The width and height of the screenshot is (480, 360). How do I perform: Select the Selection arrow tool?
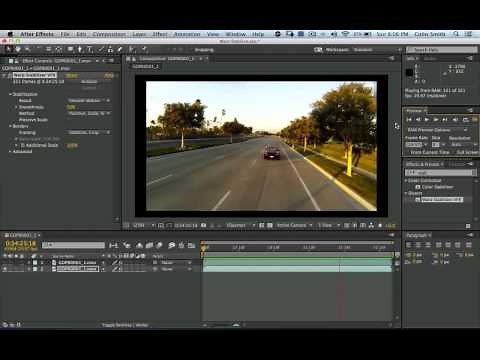tap(9, 49)
